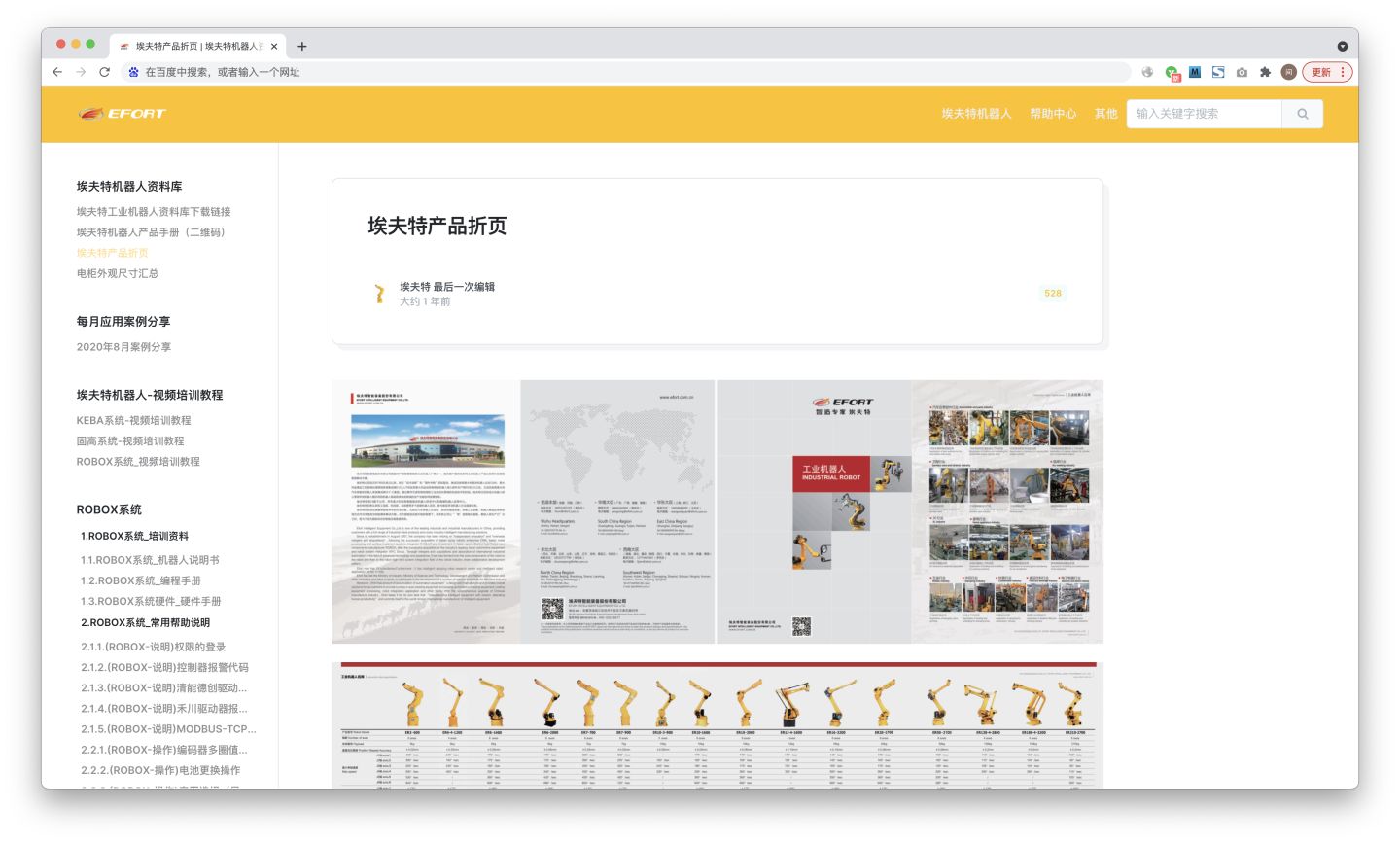Viewport: 1400px width, 843px height.
Task: Open ROBOX系统_视频培训教程
Action: [138, 462]
